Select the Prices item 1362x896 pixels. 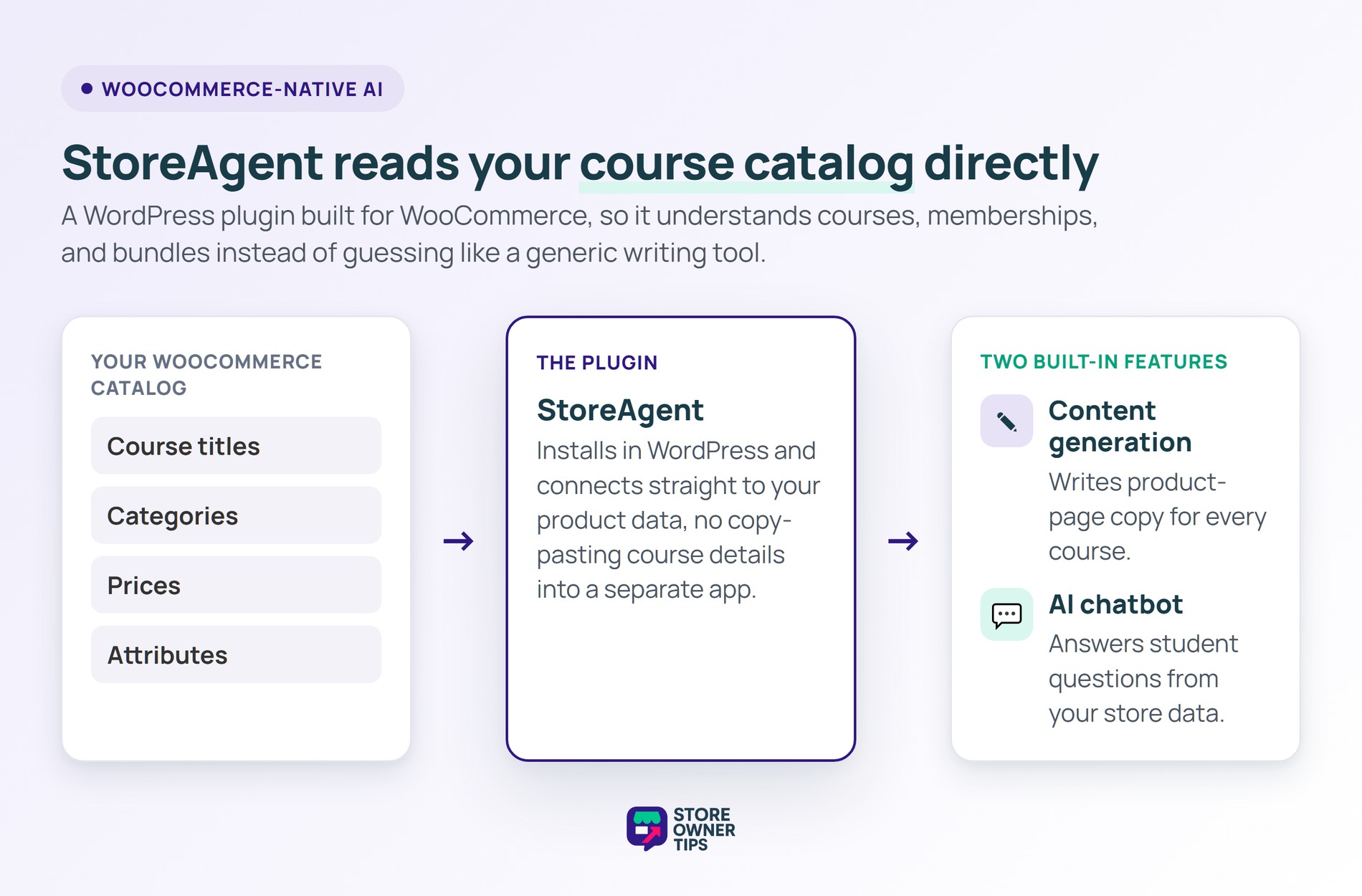tap(236, 585)
